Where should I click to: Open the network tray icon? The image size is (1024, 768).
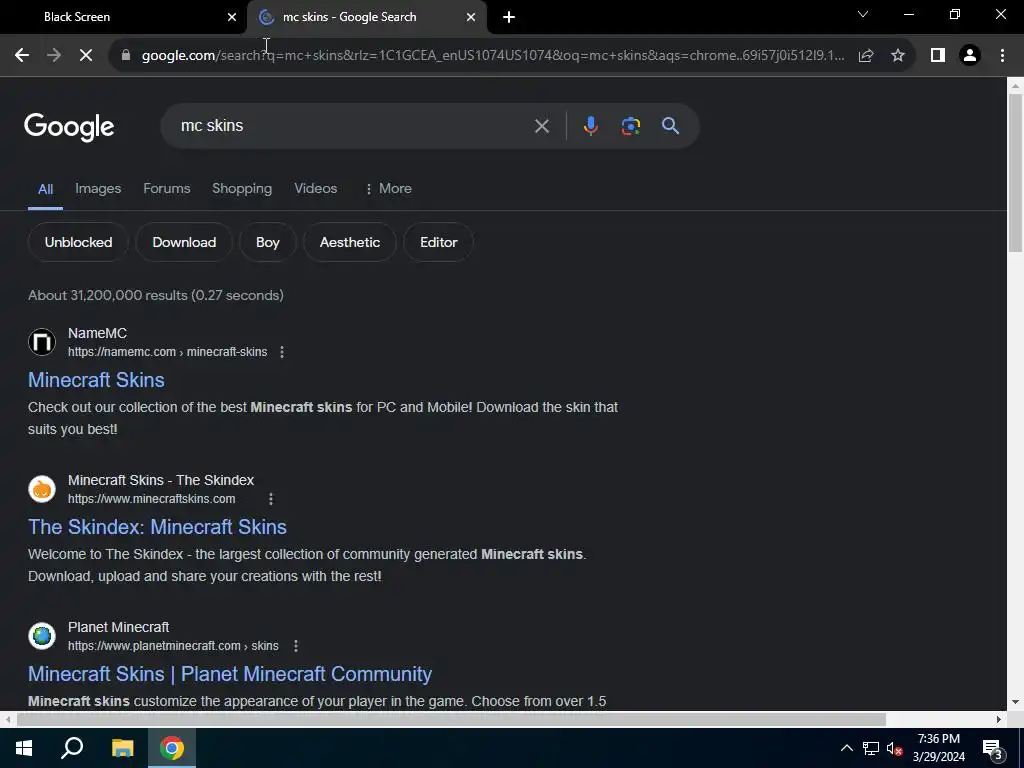click(871, 748)
